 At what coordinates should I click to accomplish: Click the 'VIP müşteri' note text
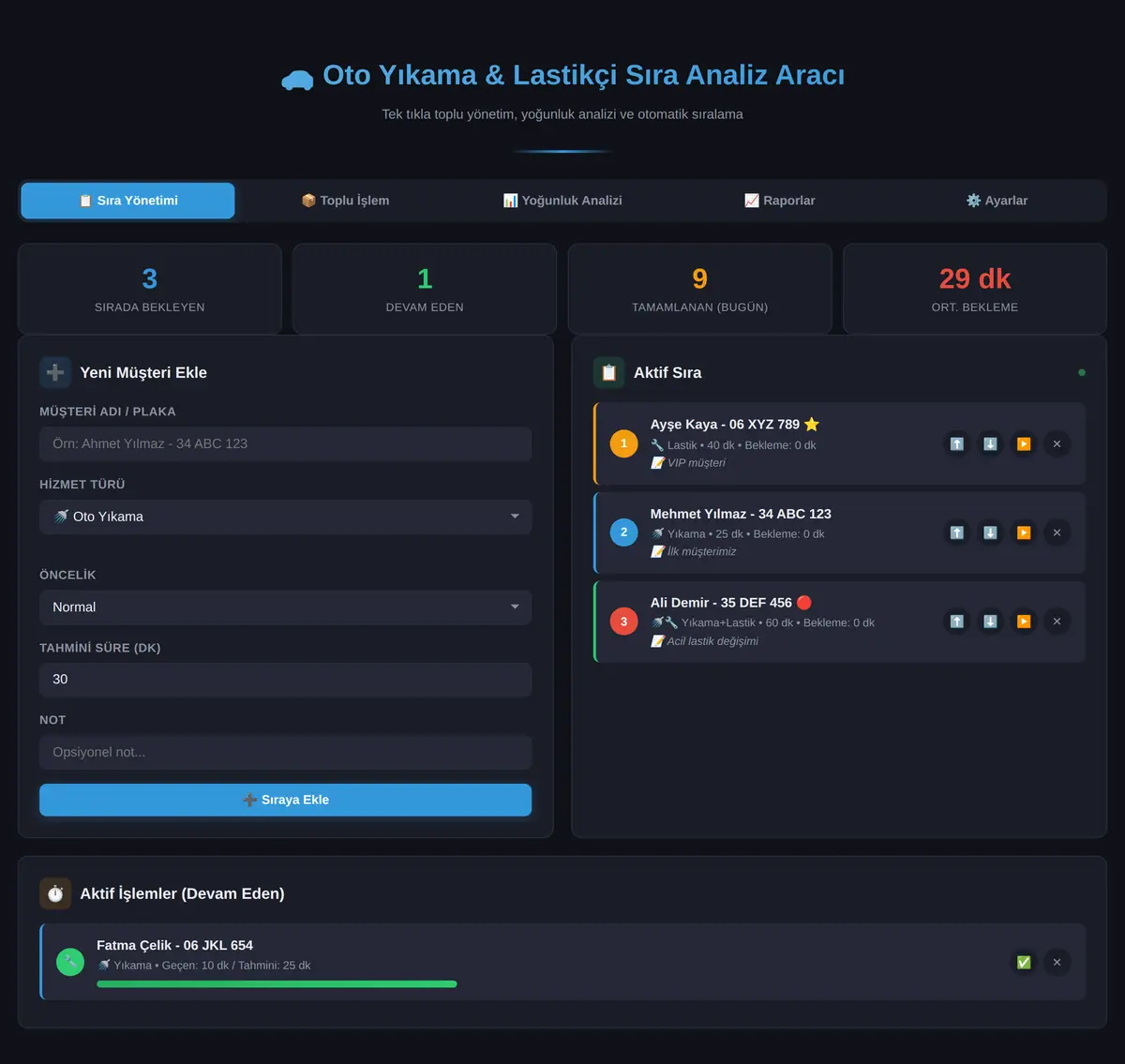697,463
